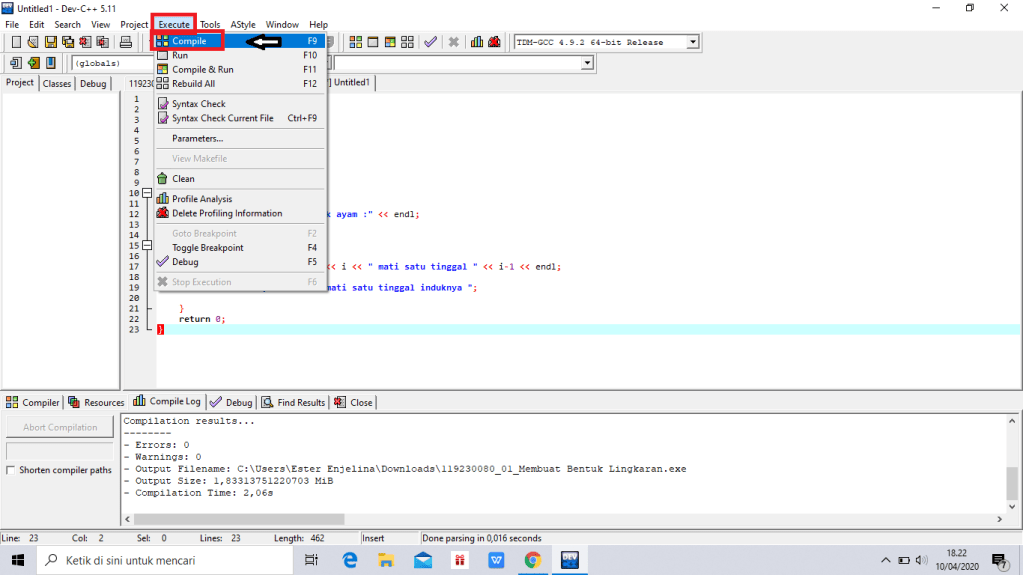Select Compile from the Execute menu
Image resolution: width=1023 pixels, height=575 pixels.
(x=189, y=41)
